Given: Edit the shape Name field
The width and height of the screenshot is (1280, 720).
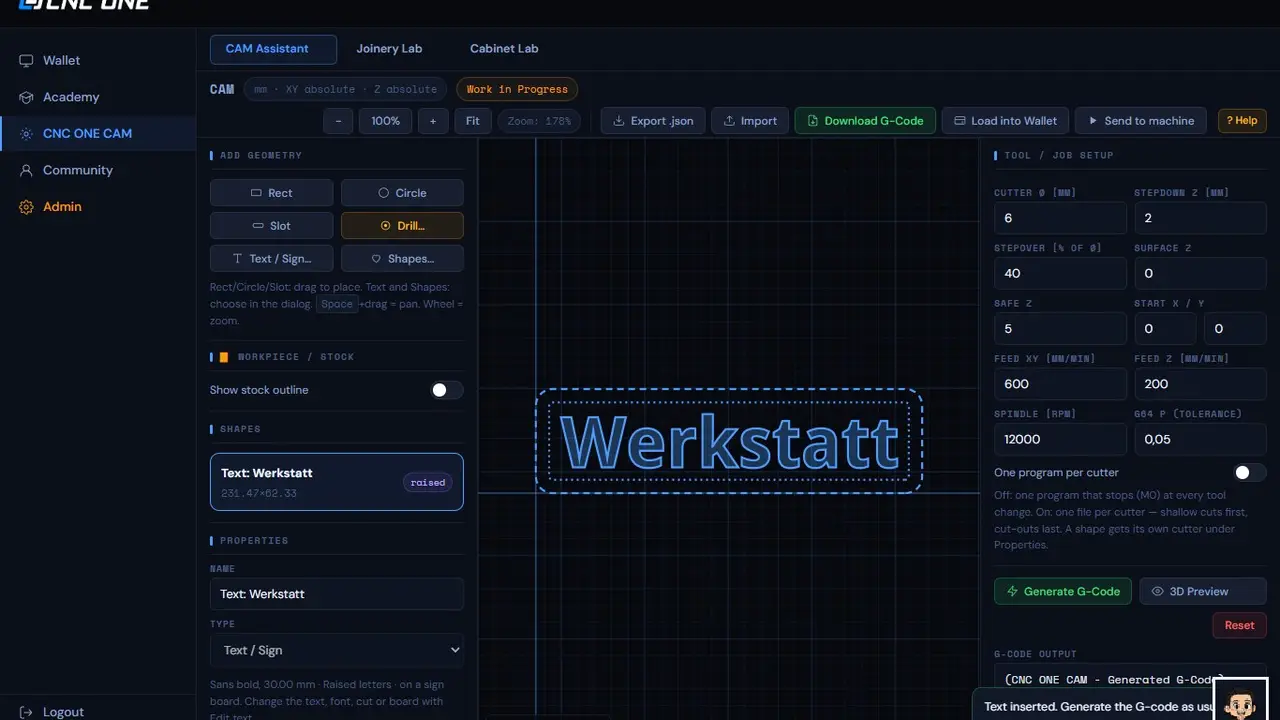Looking at the screenshot, I should click(x=337, y=594).
